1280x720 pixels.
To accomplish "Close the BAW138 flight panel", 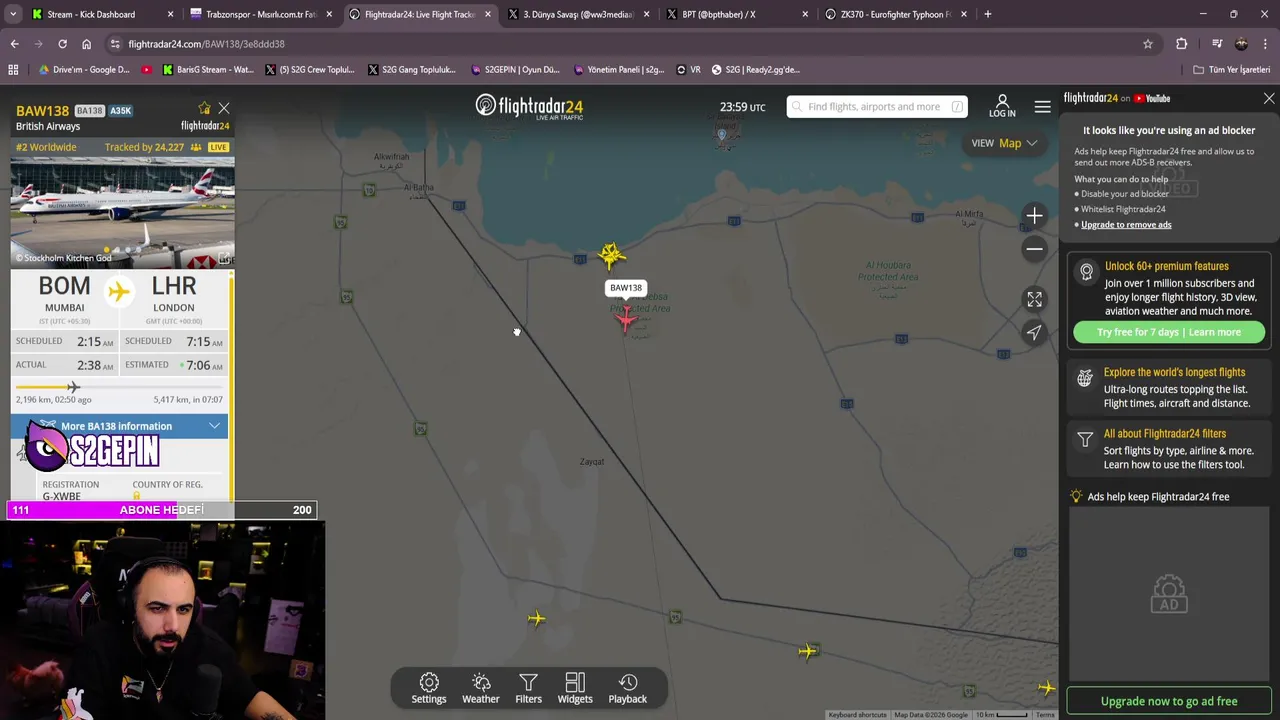I will point(224,108).
